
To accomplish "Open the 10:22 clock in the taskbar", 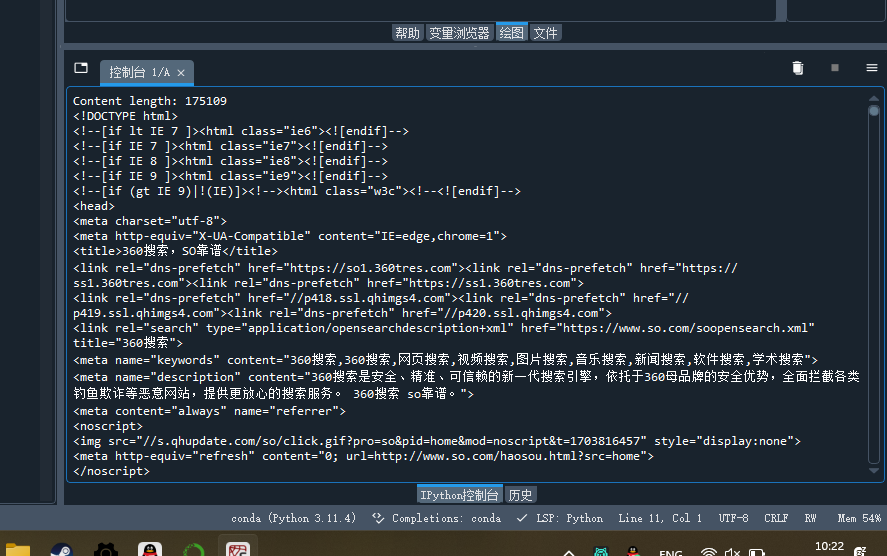I will (829, 546).
